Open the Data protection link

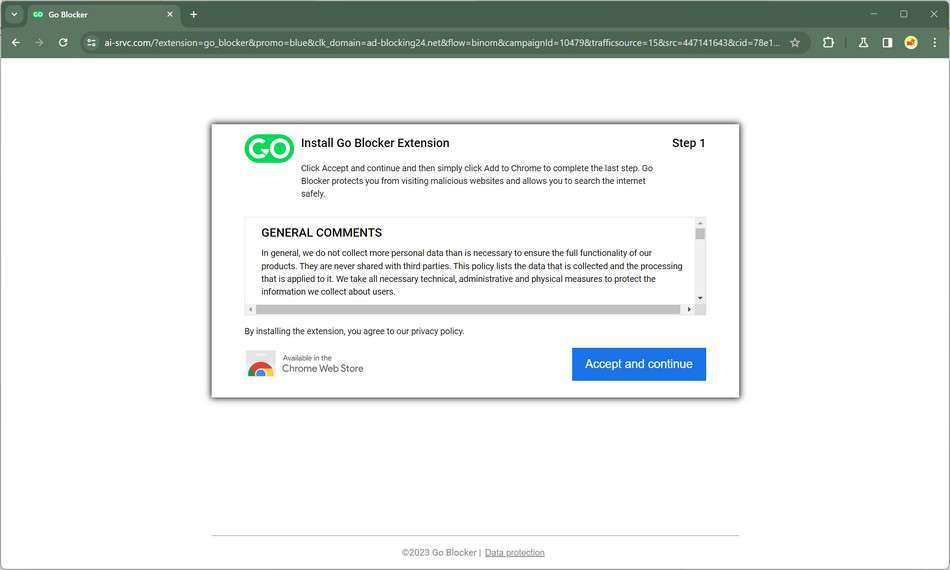[x=514, y=552]
